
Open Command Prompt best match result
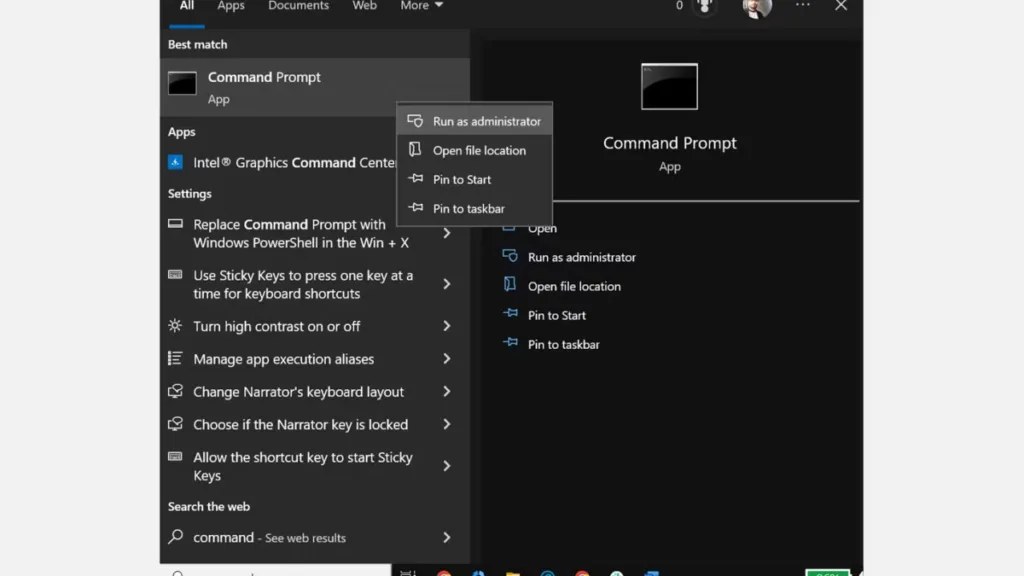315,87
